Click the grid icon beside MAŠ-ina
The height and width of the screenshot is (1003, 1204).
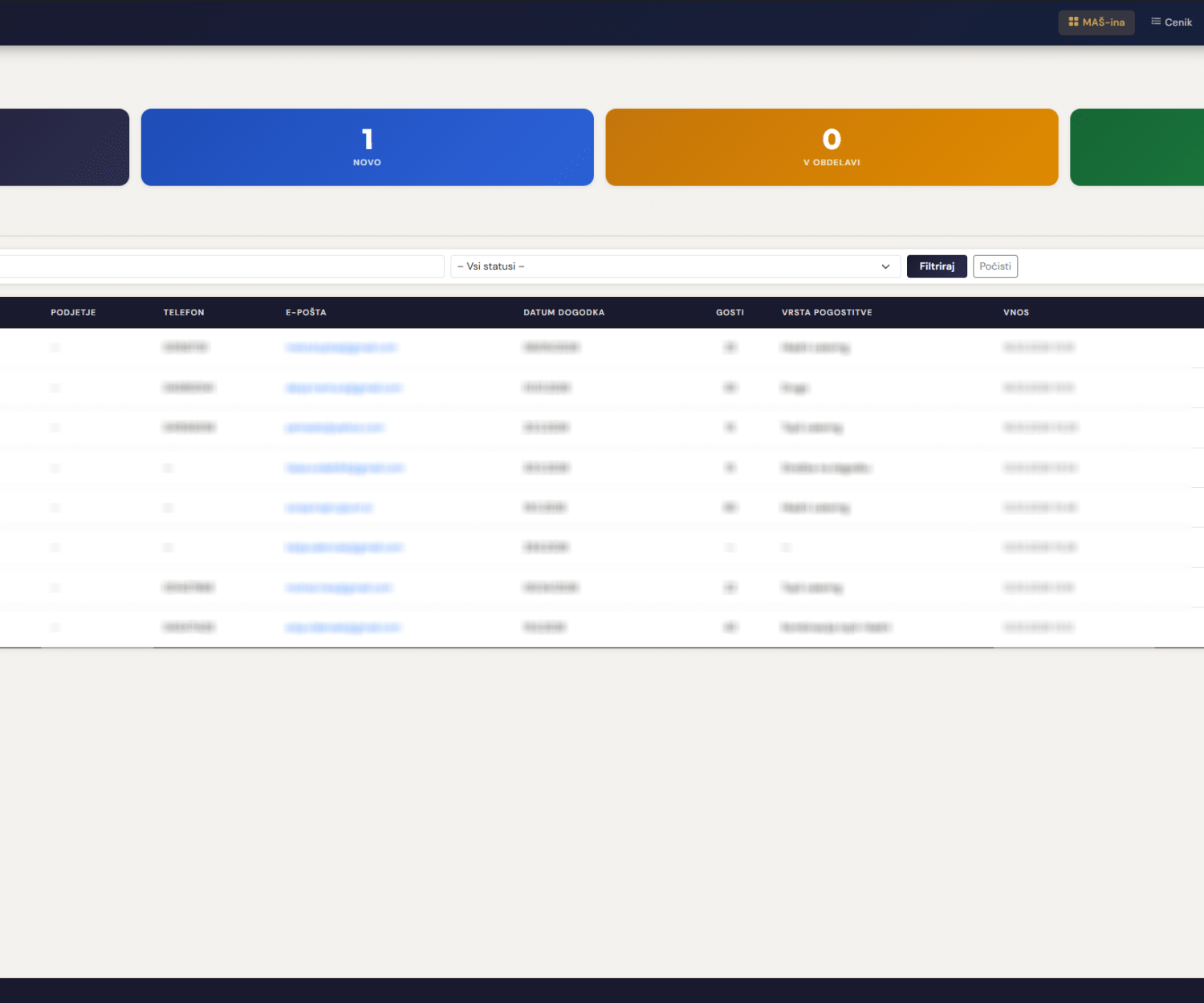[1073, 22]
